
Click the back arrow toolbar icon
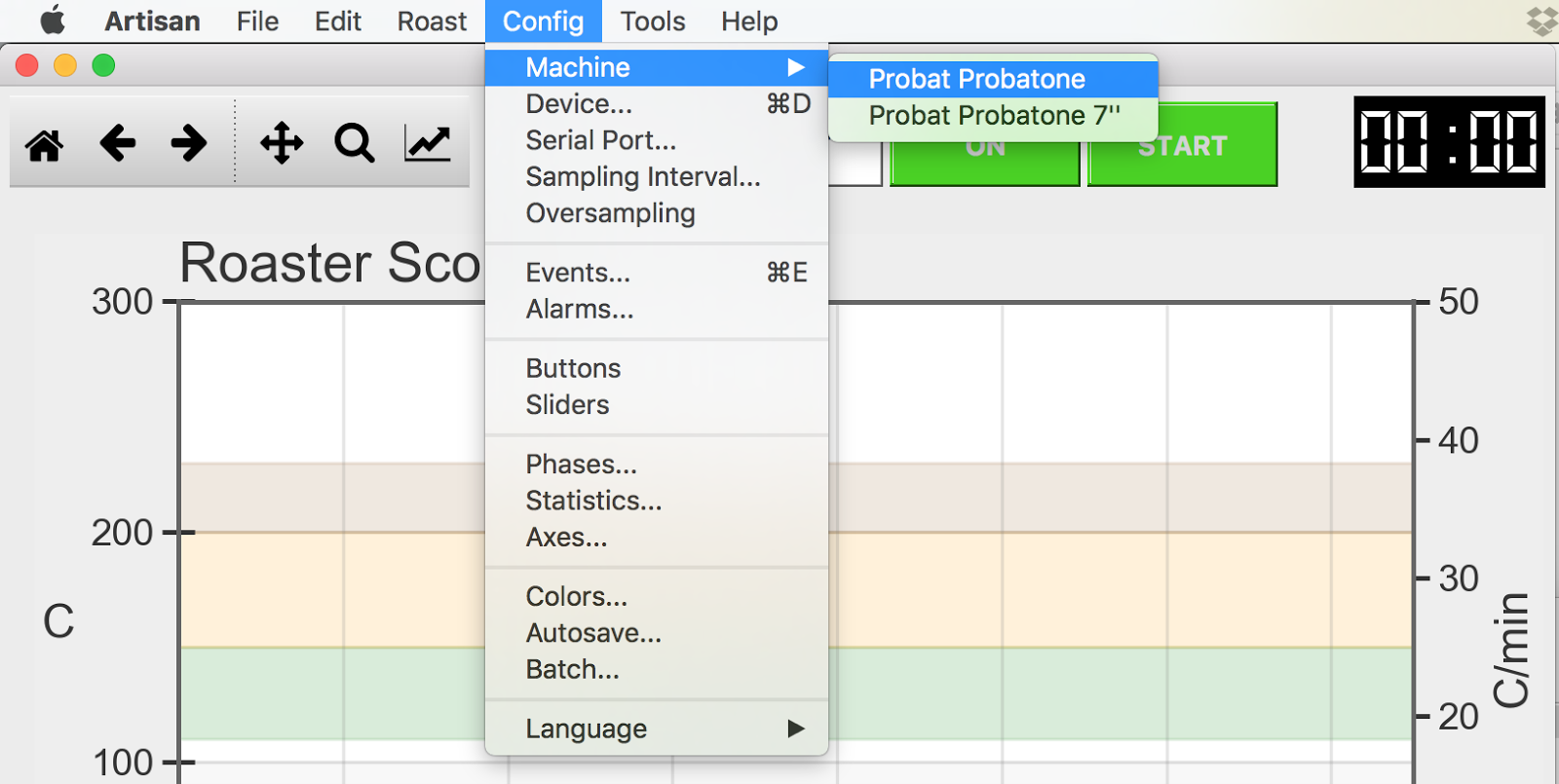(x=118, y=143)
